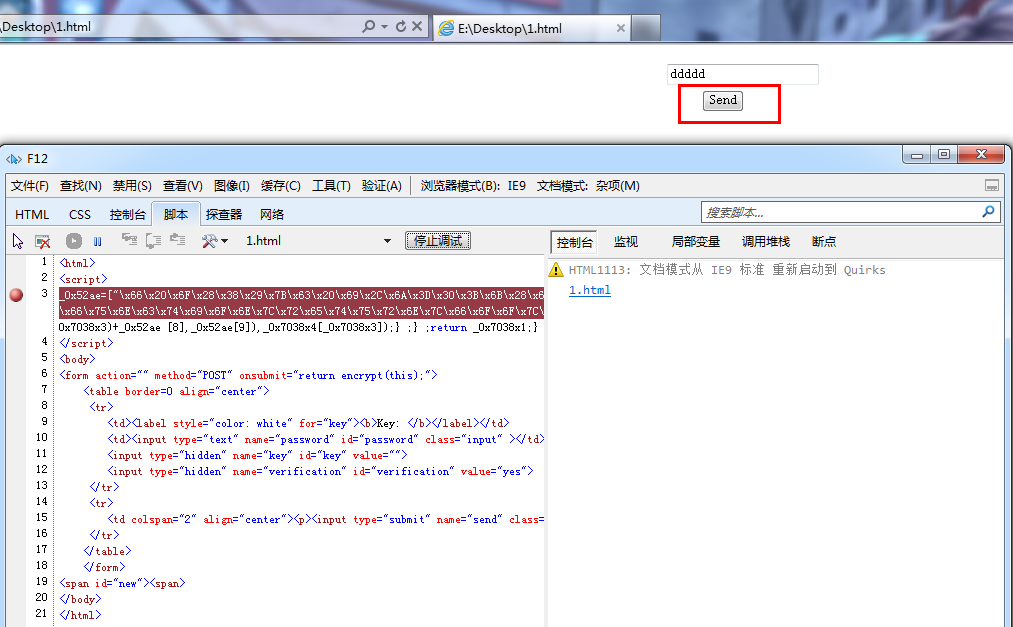Open the 局部变量 locals tab
The image size is (1013, 627).
(x=695, y=242)
